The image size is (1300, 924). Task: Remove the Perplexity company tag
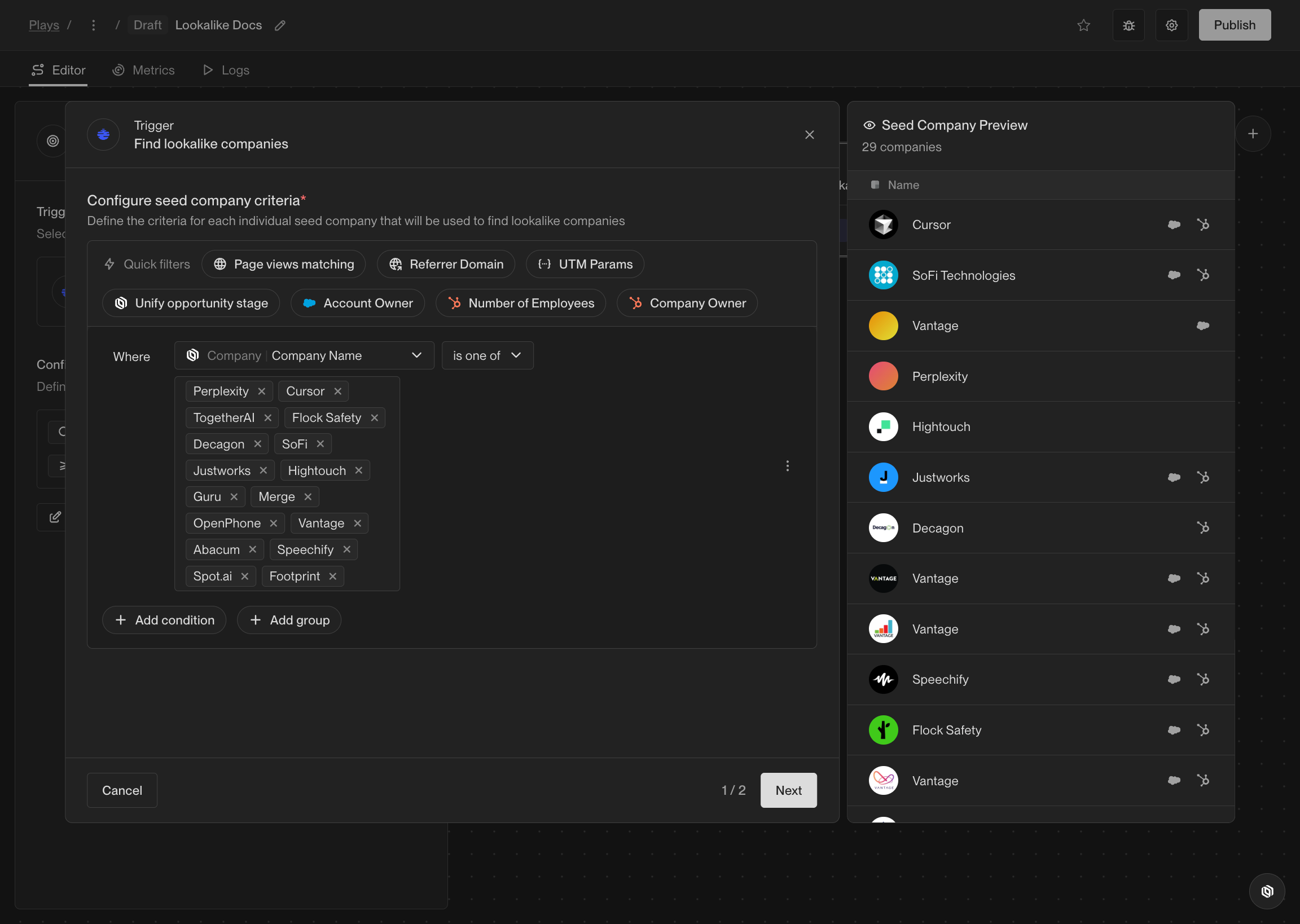pos(262,391)
